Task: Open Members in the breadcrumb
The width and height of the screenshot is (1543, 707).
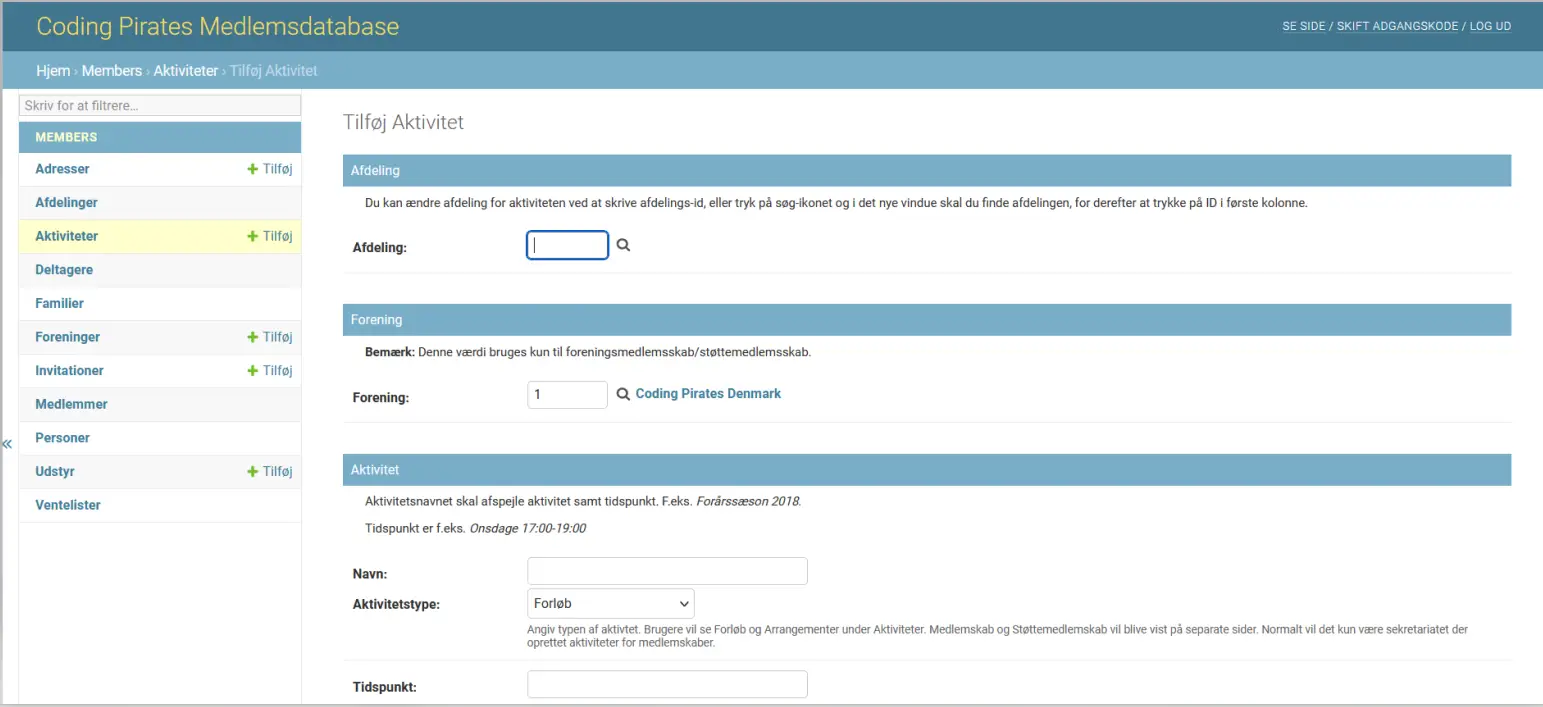Action: [x=111, y=71]
